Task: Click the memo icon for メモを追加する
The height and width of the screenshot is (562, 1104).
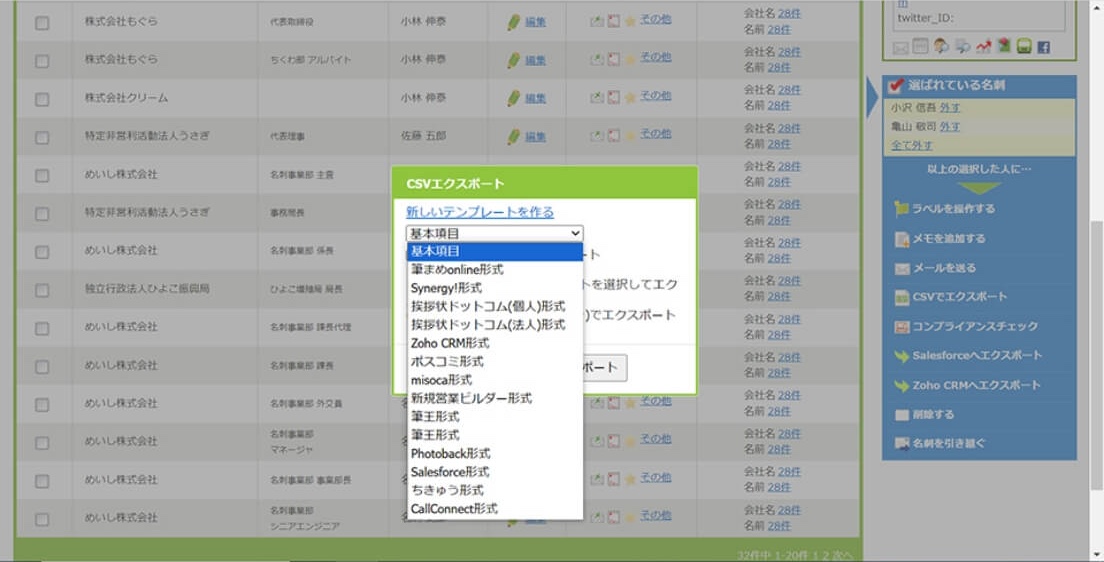Action: click(x=901, y=239)
